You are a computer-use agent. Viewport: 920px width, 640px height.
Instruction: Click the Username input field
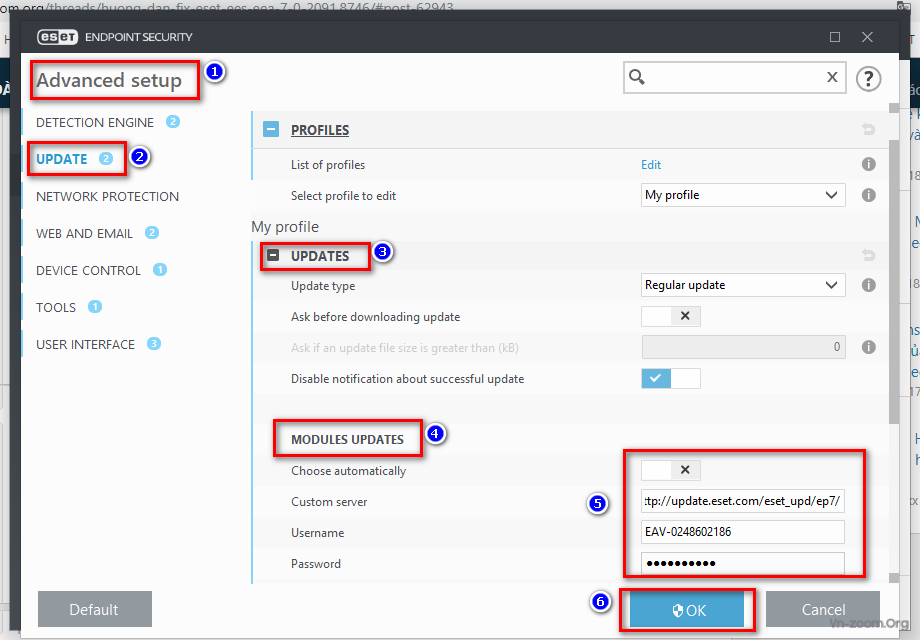click(743, 532)
